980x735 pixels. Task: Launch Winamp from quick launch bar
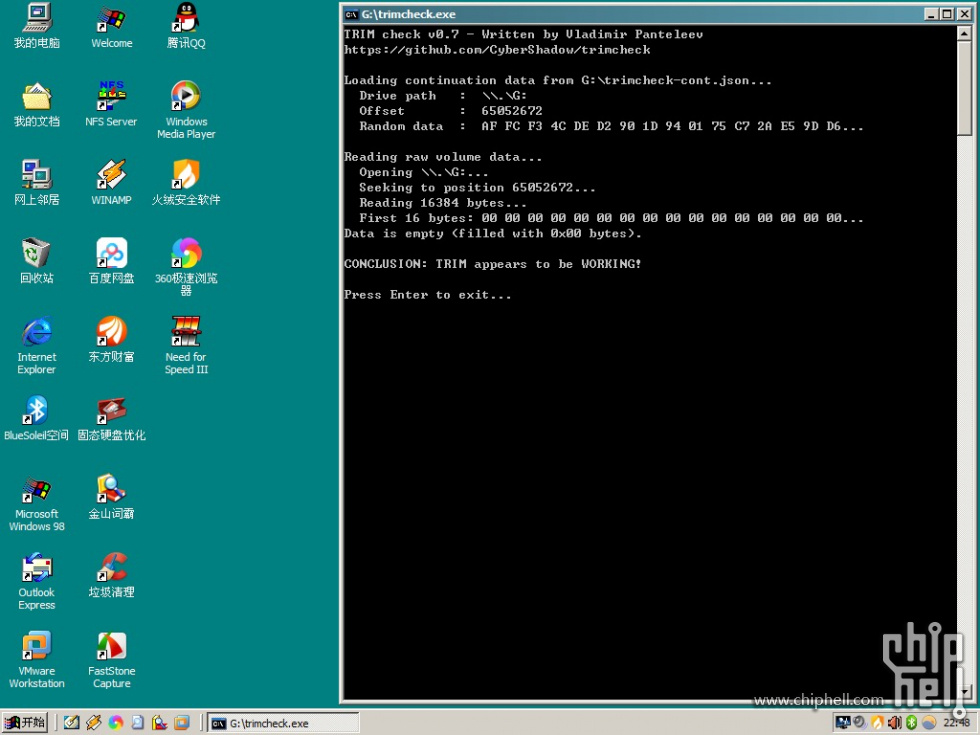[x=94, y=723]
